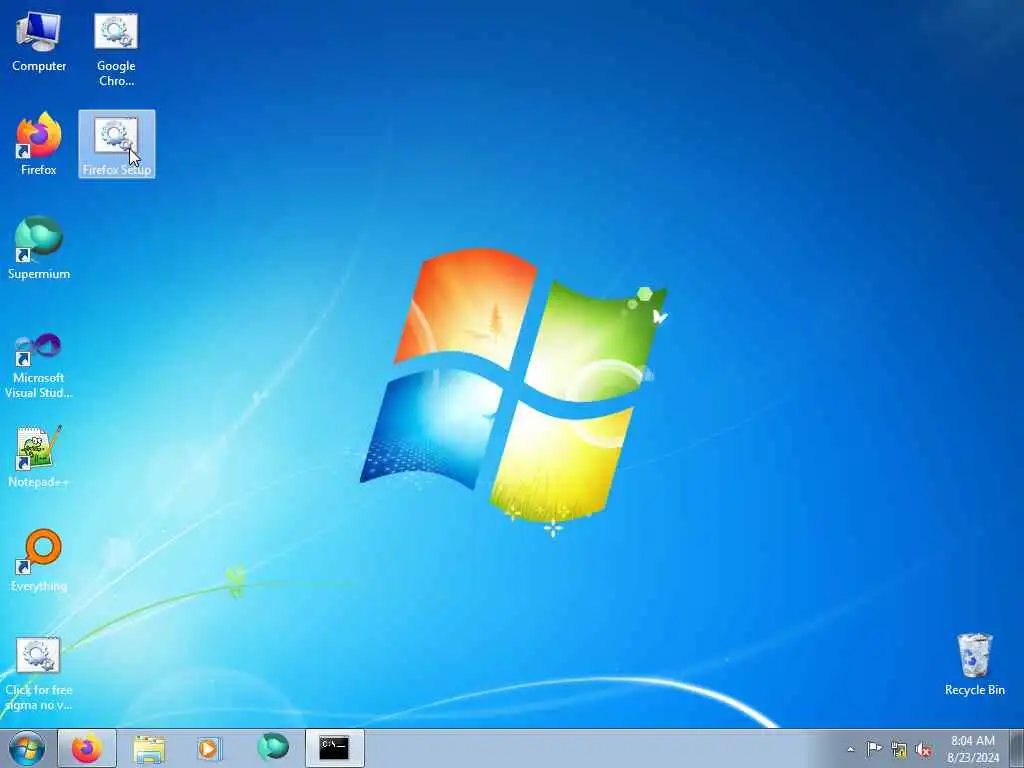Open Supermium from the taskbar
The width and height of the screenshot is (1024, 768).
tap(272, 748)
